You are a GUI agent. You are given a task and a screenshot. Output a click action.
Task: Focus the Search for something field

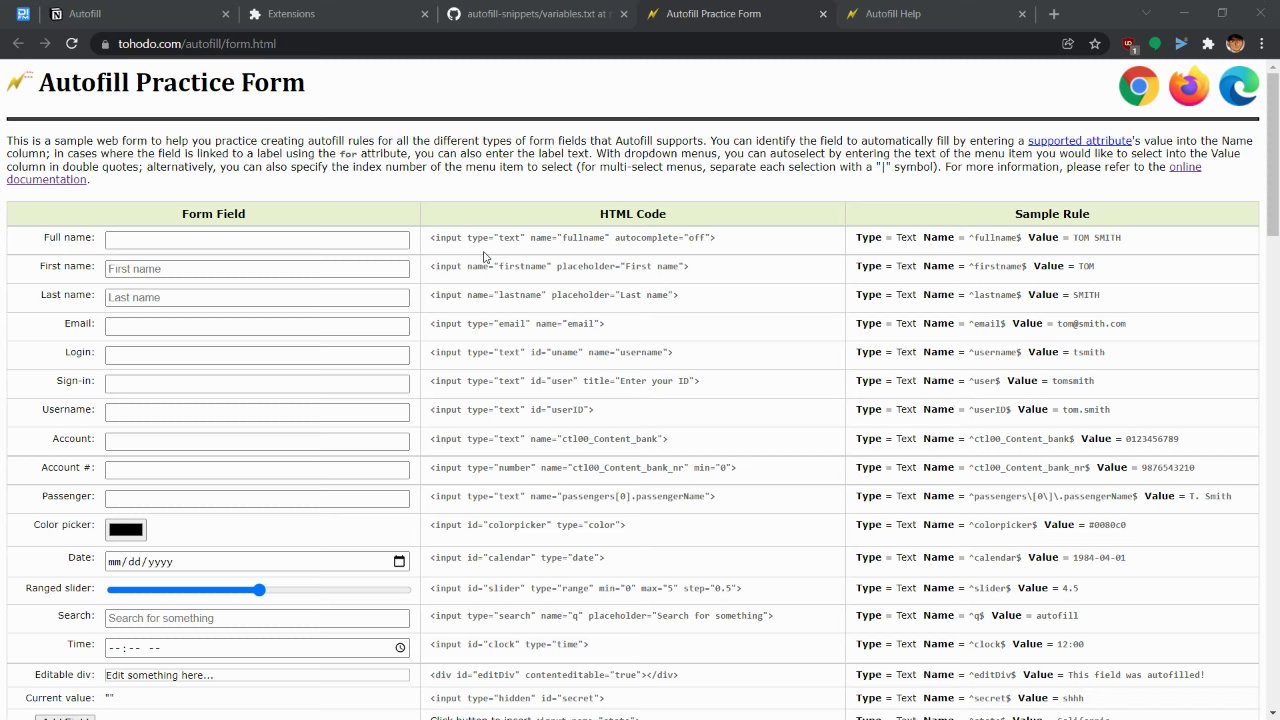pyautogui.click(x=257, y=618)
